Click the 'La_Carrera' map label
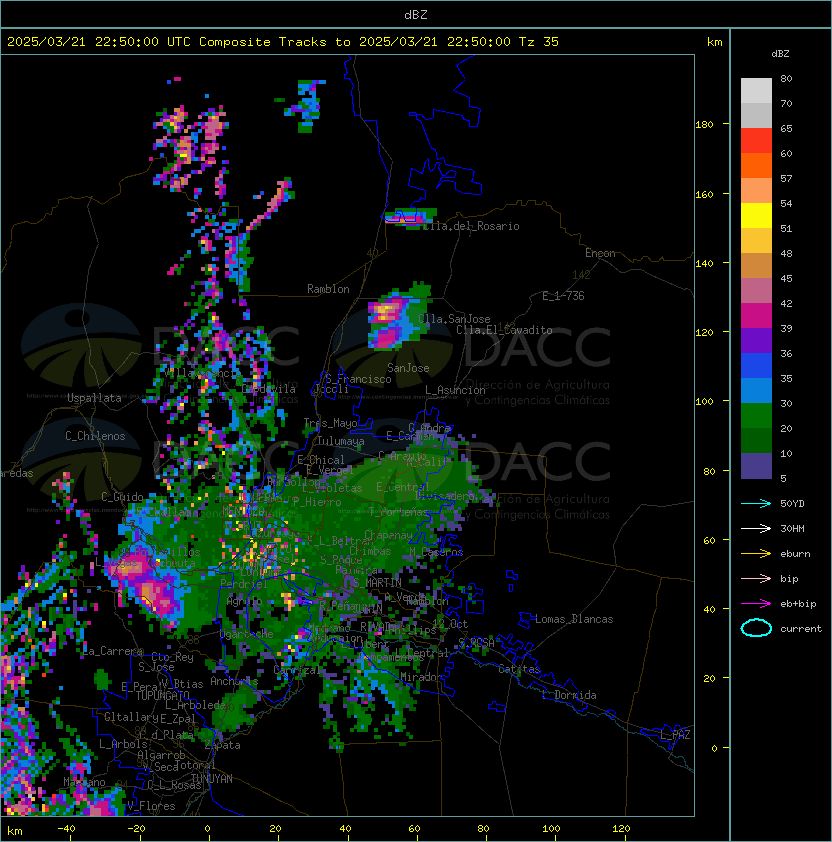832x842 pixels. coord(113,651)
